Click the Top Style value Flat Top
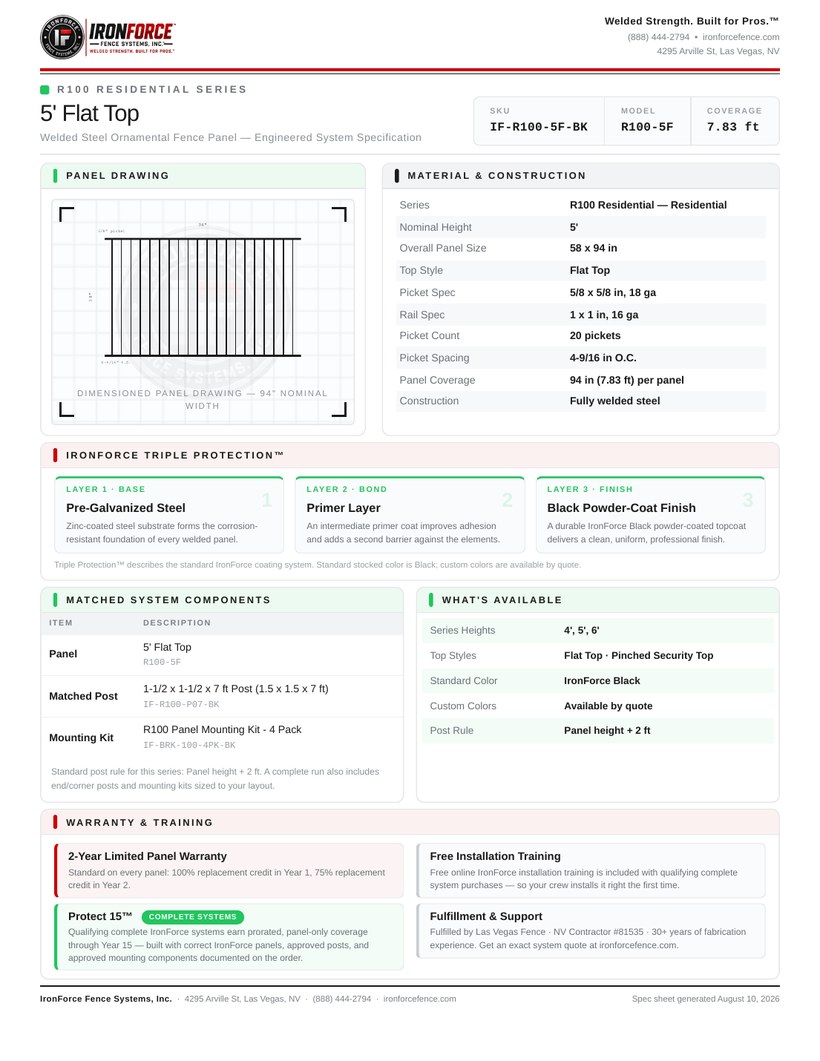The height and width of the screenshot is (1061, 820). (x=590, y=270)
